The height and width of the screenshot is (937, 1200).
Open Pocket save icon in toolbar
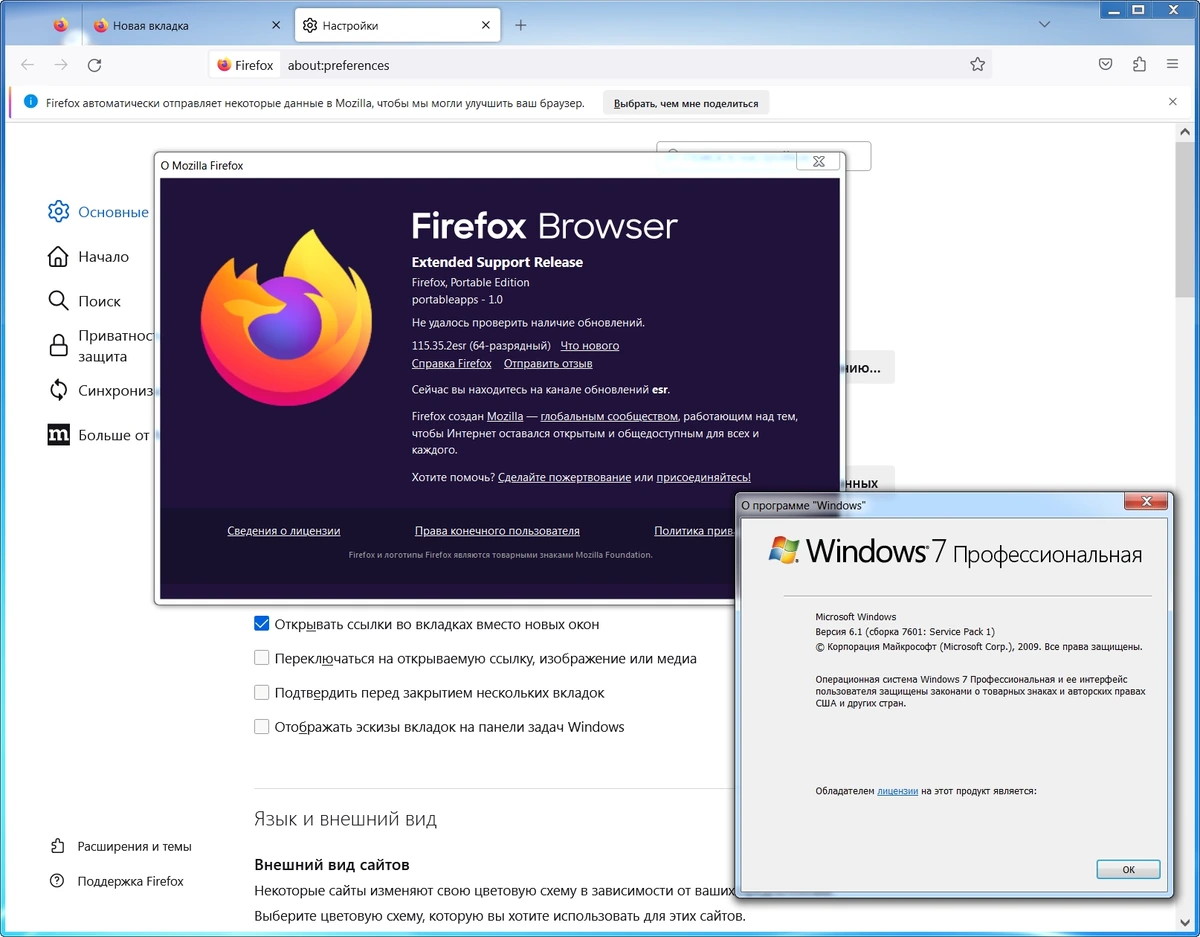[x=1106, y=65]
